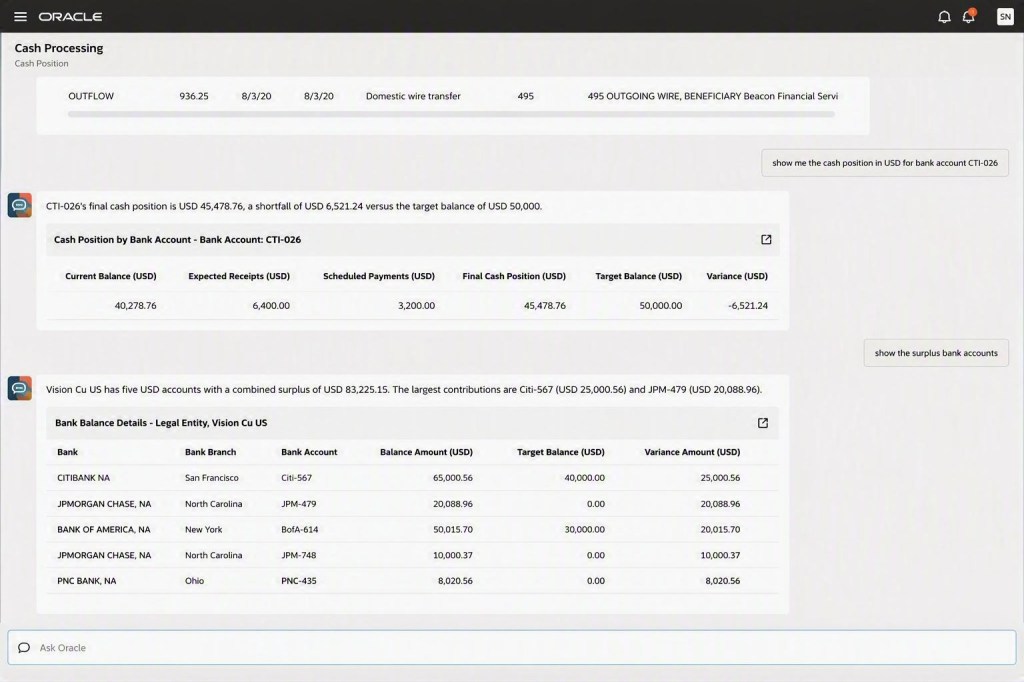Screen dimensions: 1024x682
Task: Select the CITIBANK NA row
Action: coord(412,478)
